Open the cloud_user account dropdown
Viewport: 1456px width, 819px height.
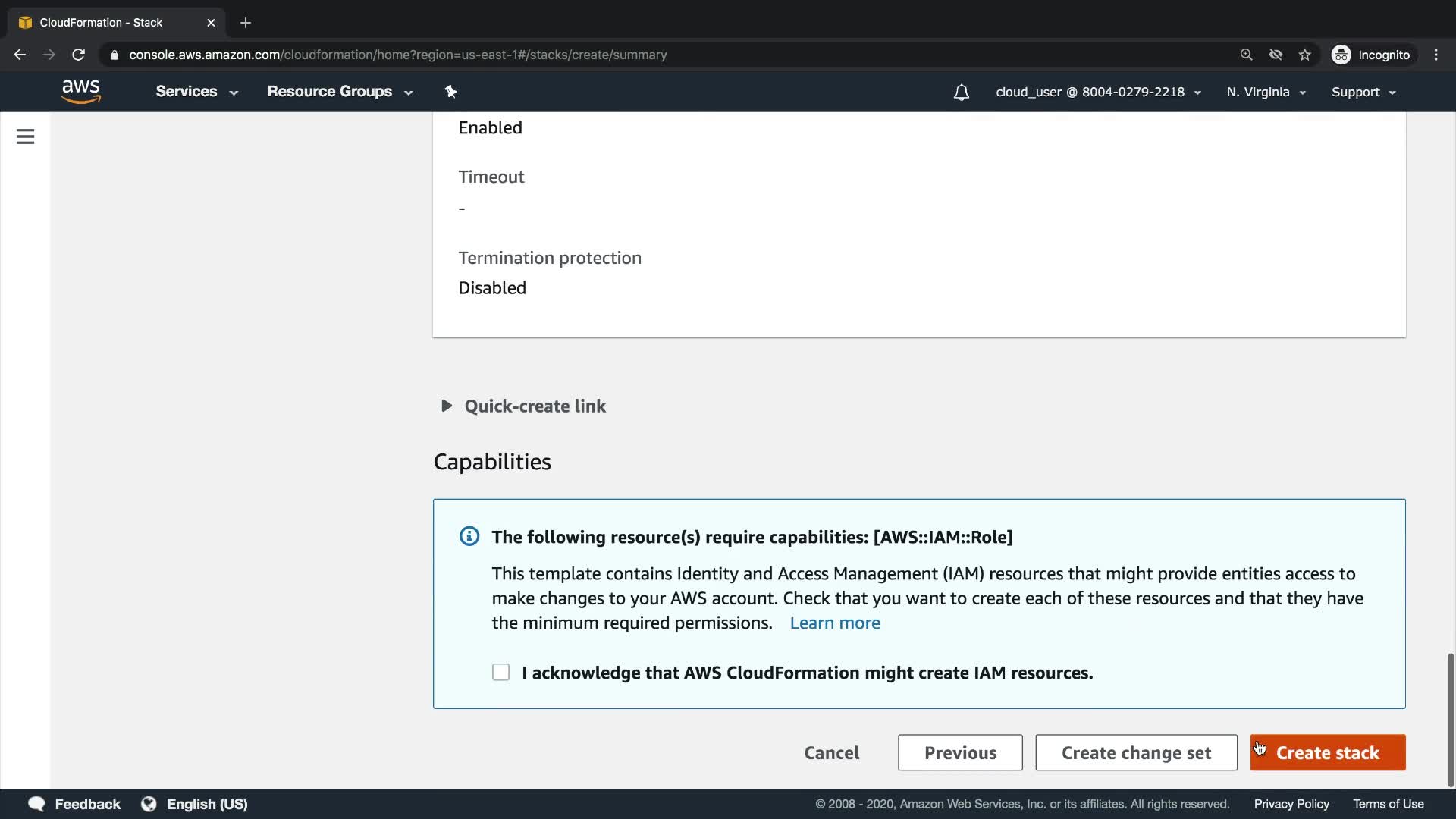1097,92
